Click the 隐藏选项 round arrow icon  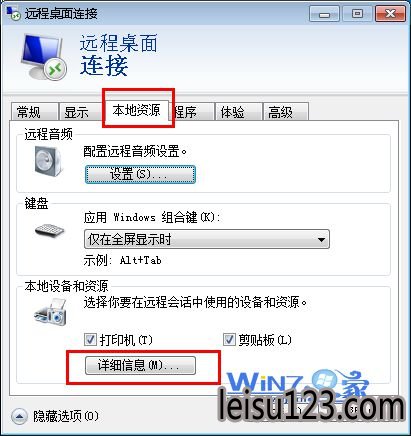pyautogui.click(x=19, y=416)
